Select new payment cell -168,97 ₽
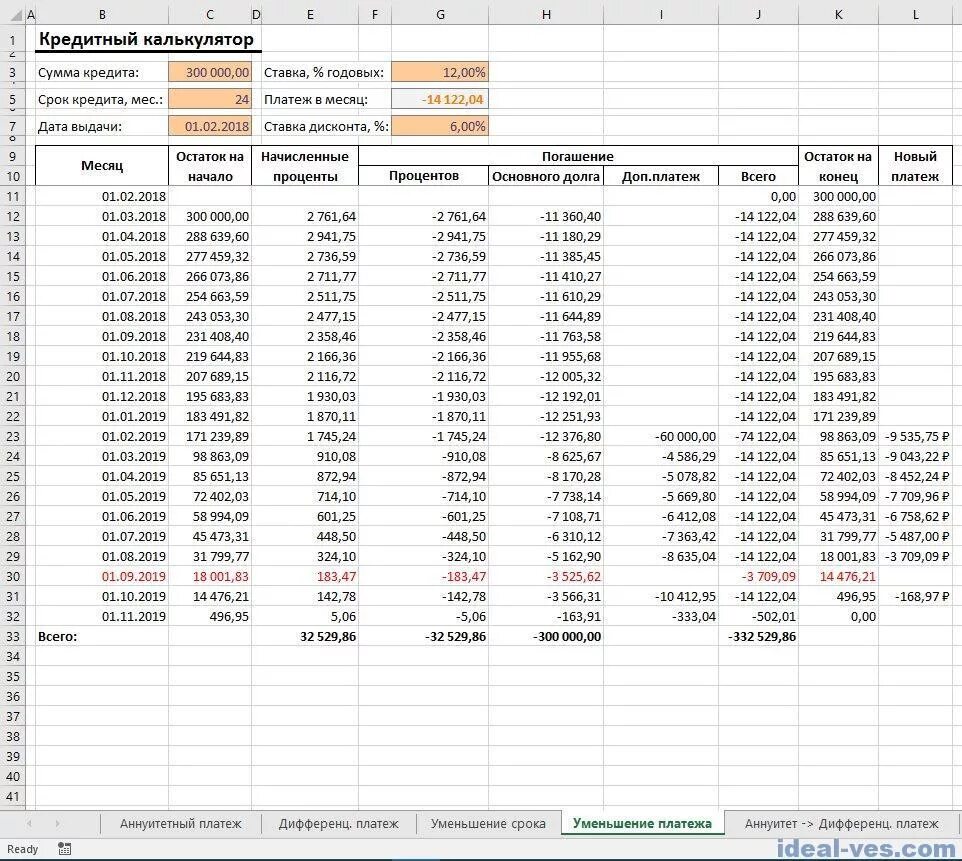This screenshot has height=861, width=962. [x=915, y=597]
